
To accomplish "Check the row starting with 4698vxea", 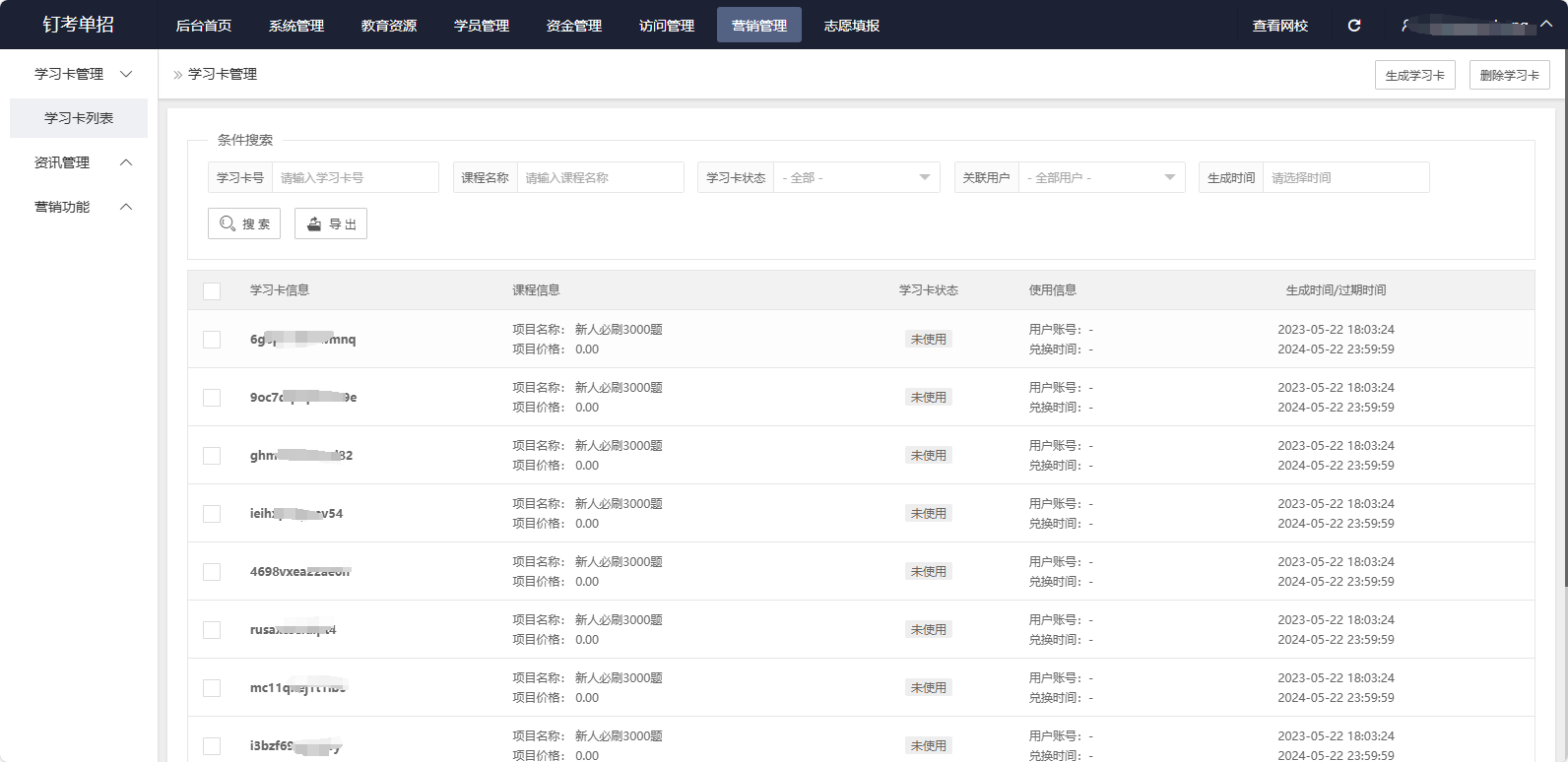I will coord(212,572).
